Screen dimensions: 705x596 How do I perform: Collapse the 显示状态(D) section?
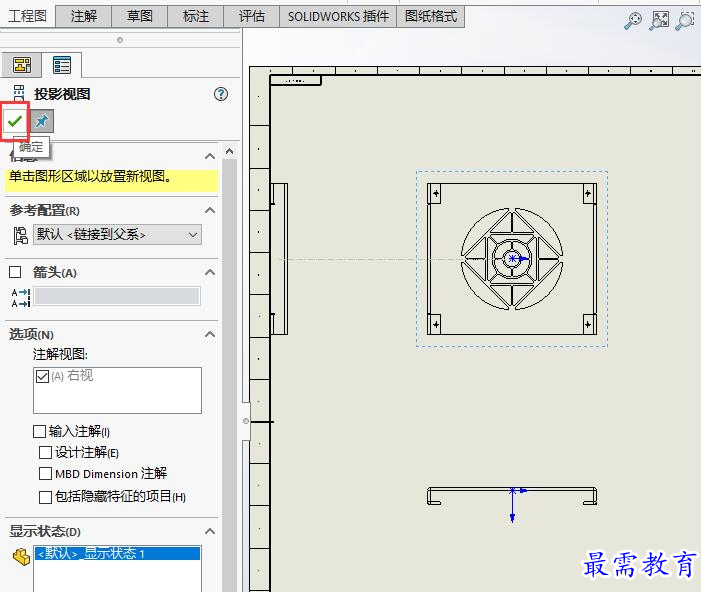[210, 531]
